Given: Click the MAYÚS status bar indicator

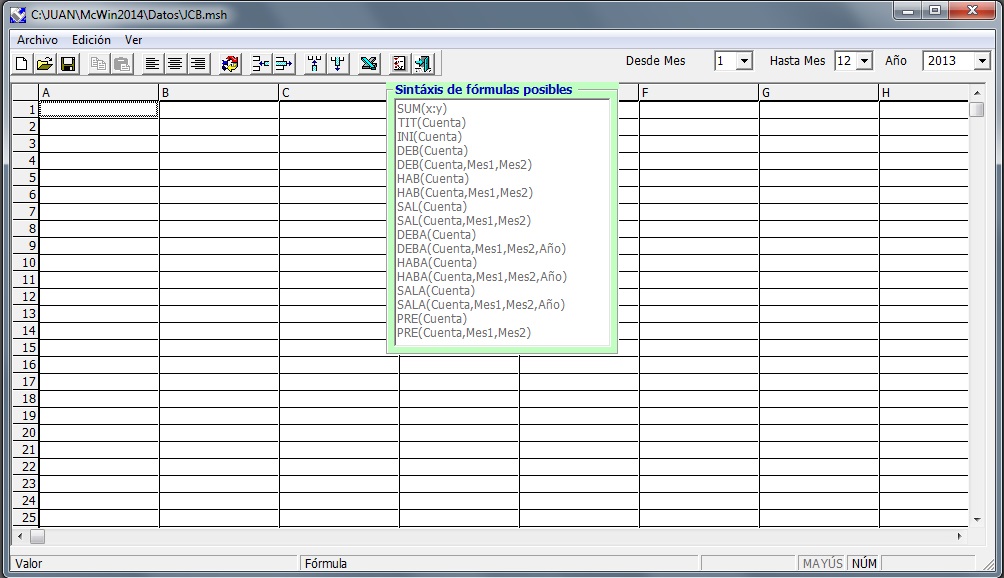Looking at the screenshot, I should coord(822,563).
